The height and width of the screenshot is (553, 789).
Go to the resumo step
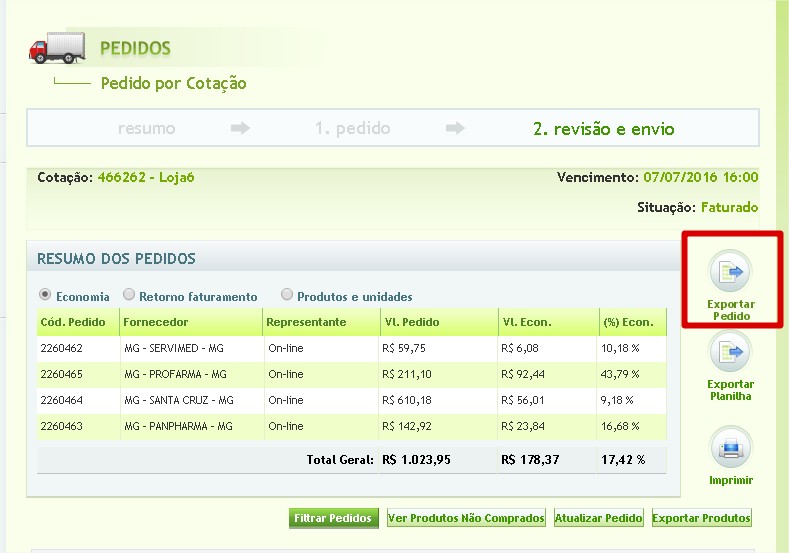click(146, 128)
